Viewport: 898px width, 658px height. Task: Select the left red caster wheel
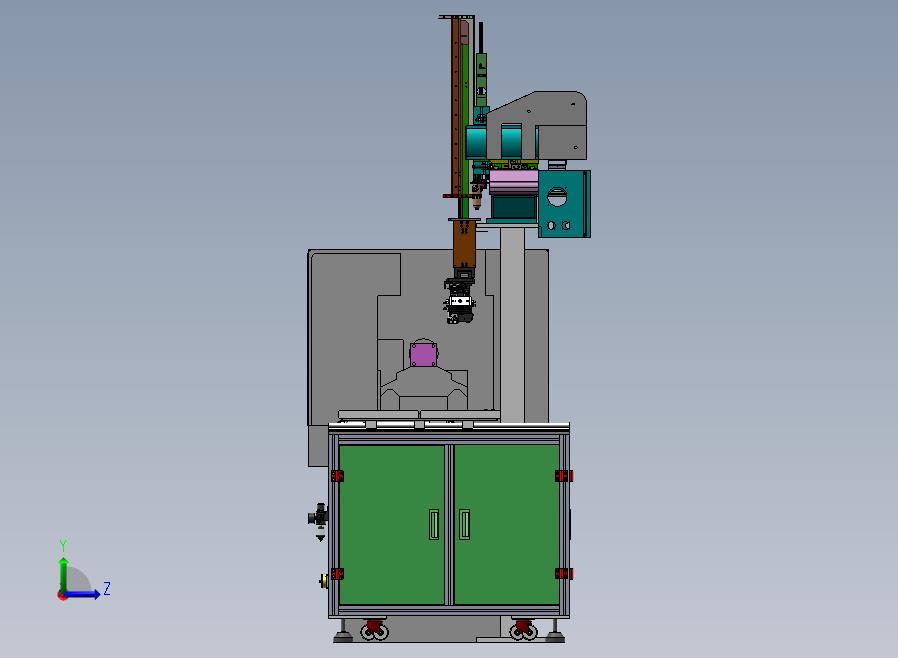pyautogui.click(x=375, y=629)
